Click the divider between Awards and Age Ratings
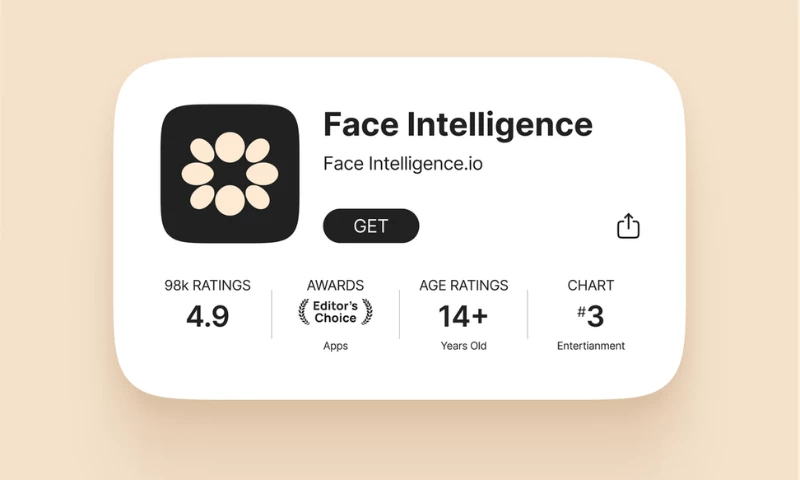The image size is (800, 480). [399, 314]
